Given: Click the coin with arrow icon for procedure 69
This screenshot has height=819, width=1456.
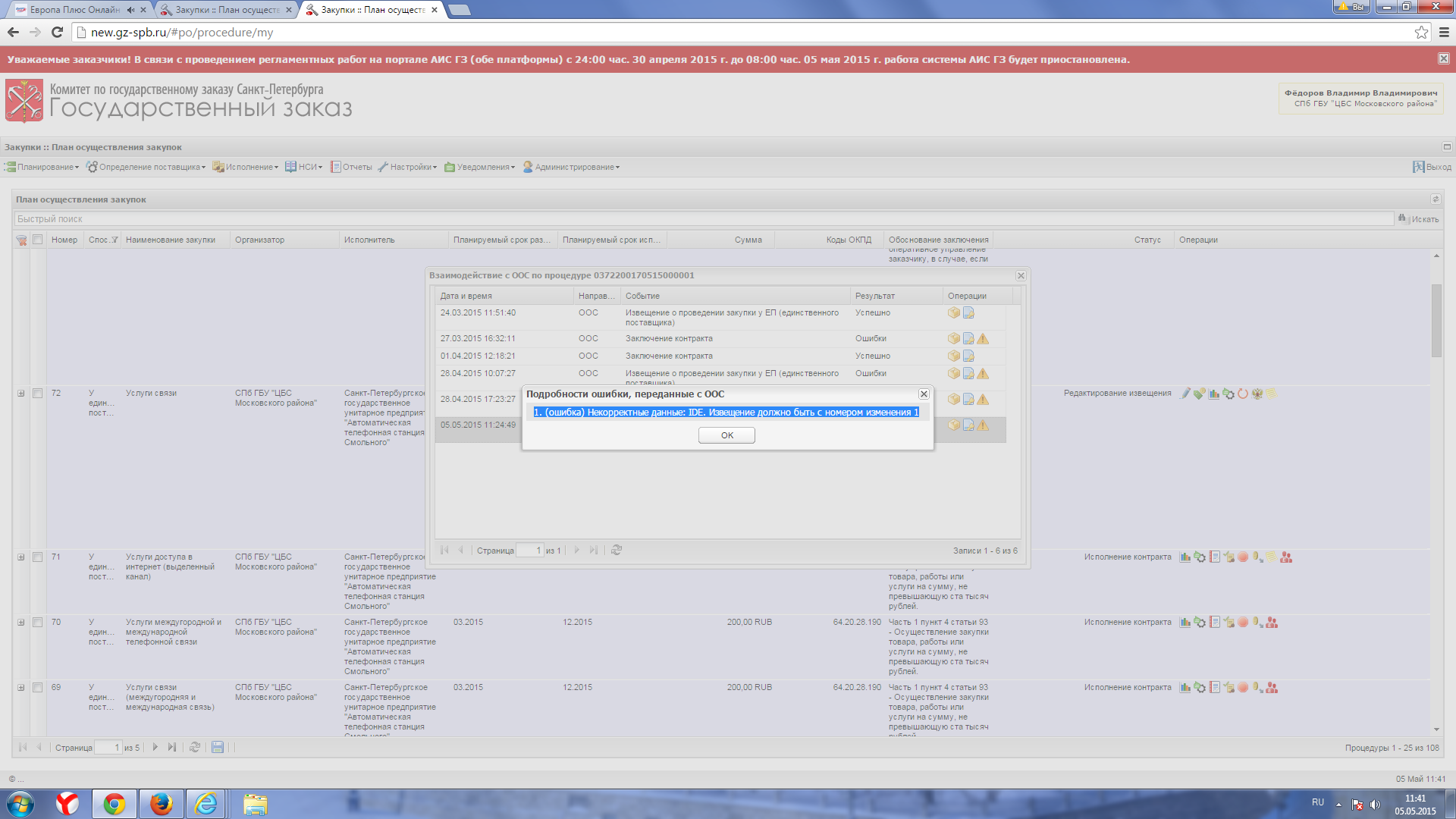Looking at the screenshot, I should point(1257,688).
